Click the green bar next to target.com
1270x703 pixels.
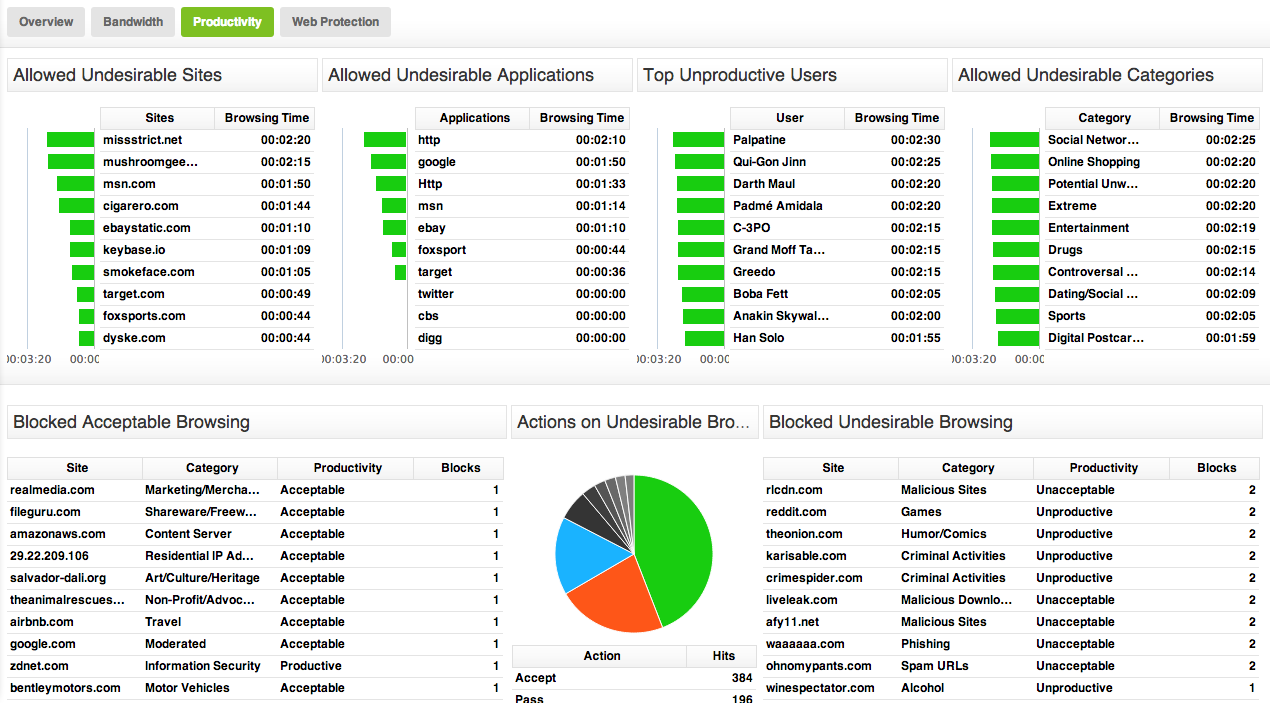coord(86,294)
